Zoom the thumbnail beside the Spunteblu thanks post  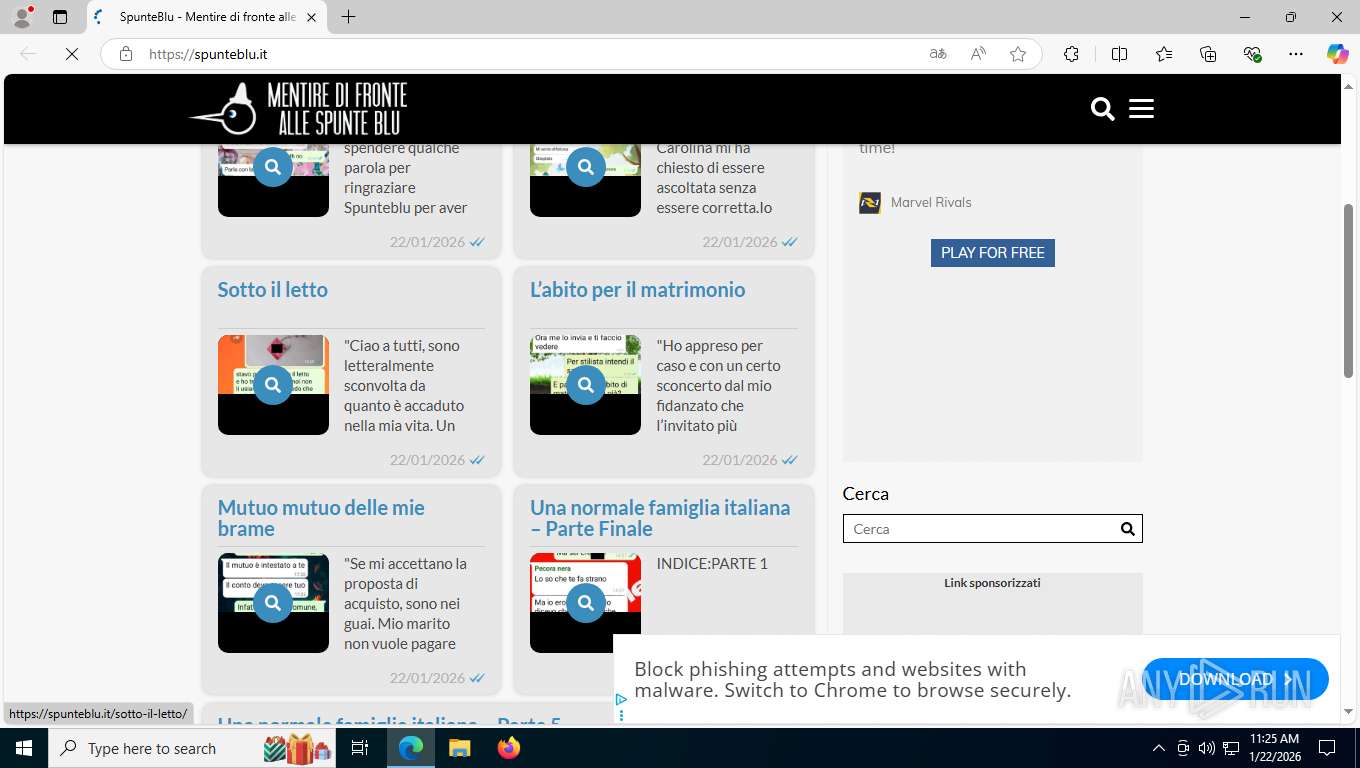[273, 167]
